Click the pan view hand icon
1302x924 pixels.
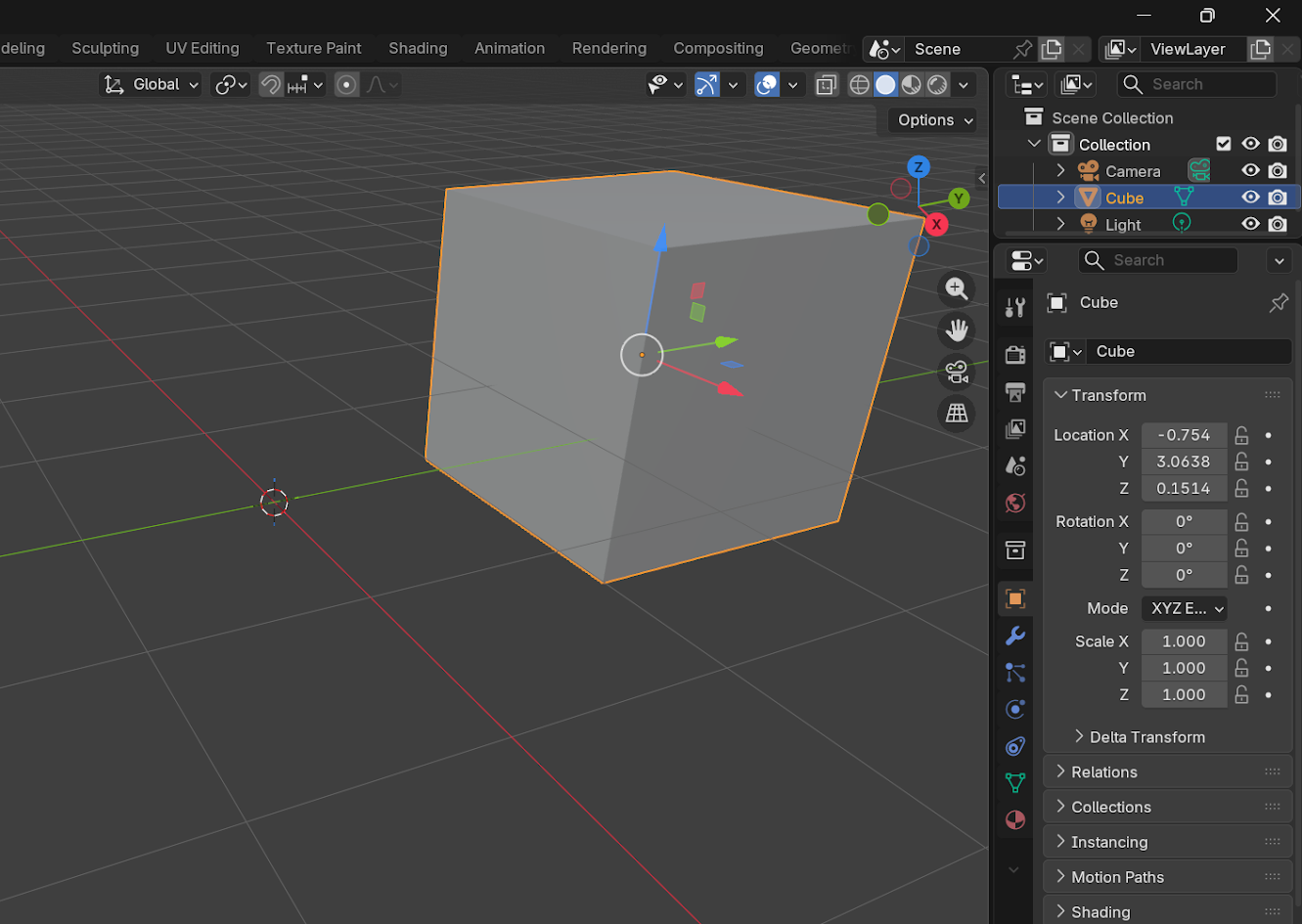point(957,330)
